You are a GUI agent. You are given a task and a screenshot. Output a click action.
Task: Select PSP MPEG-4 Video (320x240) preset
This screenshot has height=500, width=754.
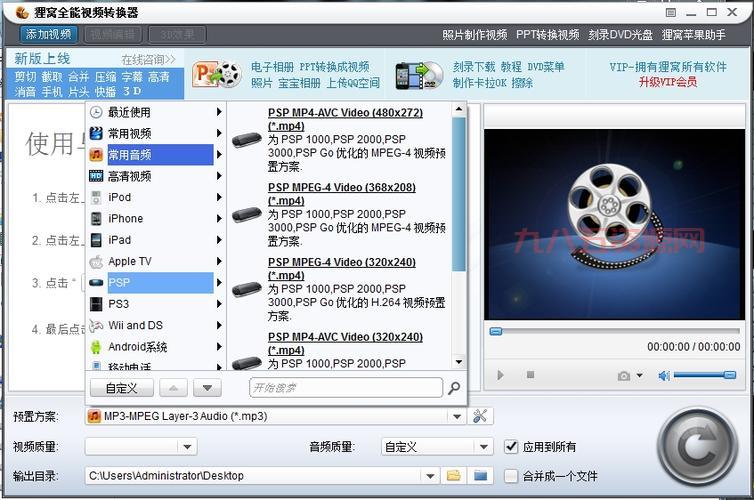342,269
